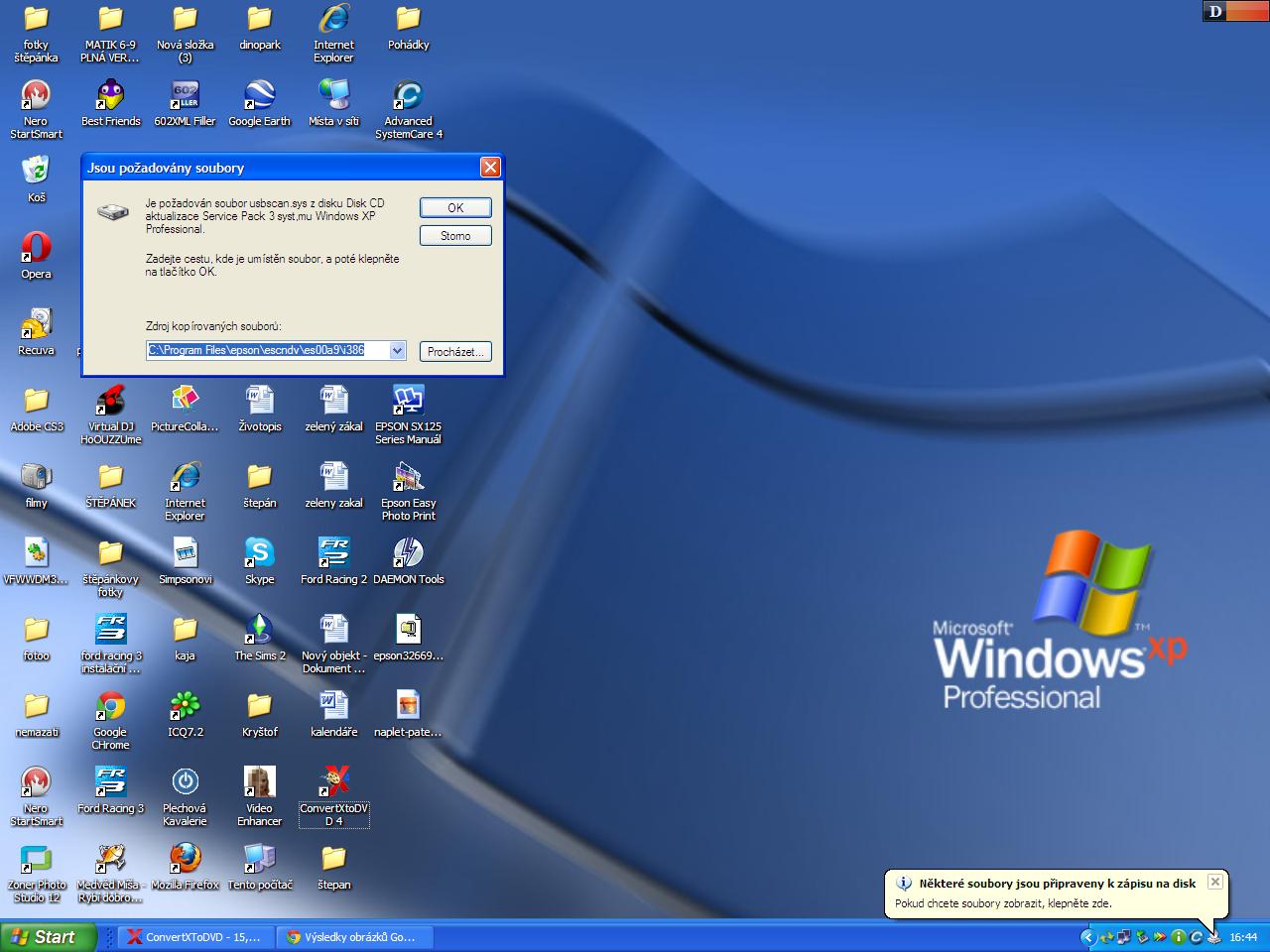
Task: Select the MATIK 6-9 PLNÁ VER folder
Action: [111, 33]
